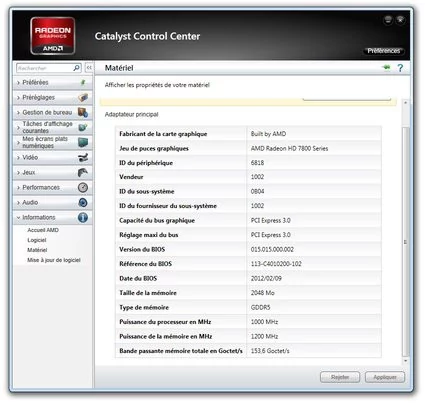Open help with the question mark icon
The width and height of the screenshot is (425, 403).
tap(400, 68)
